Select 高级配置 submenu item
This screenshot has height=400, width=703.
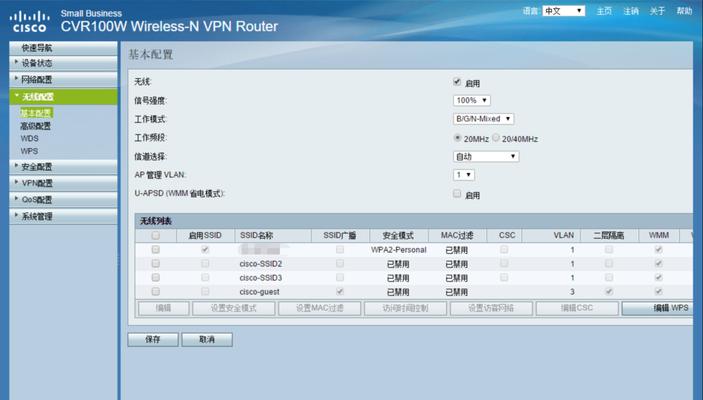35,126
